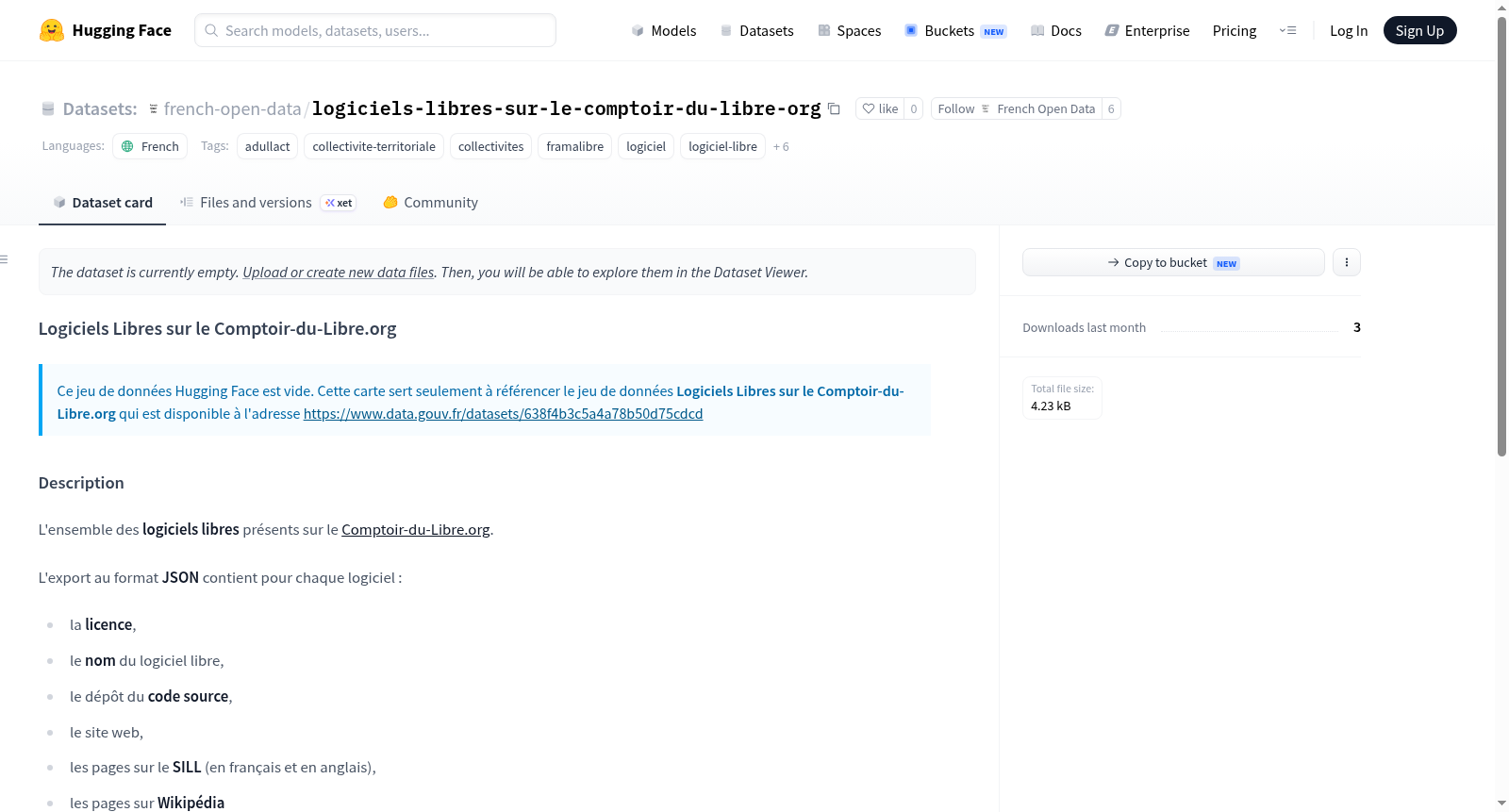Select the collectivites tag
Viewport: 1509px width, 812px height.
point(490,146)
